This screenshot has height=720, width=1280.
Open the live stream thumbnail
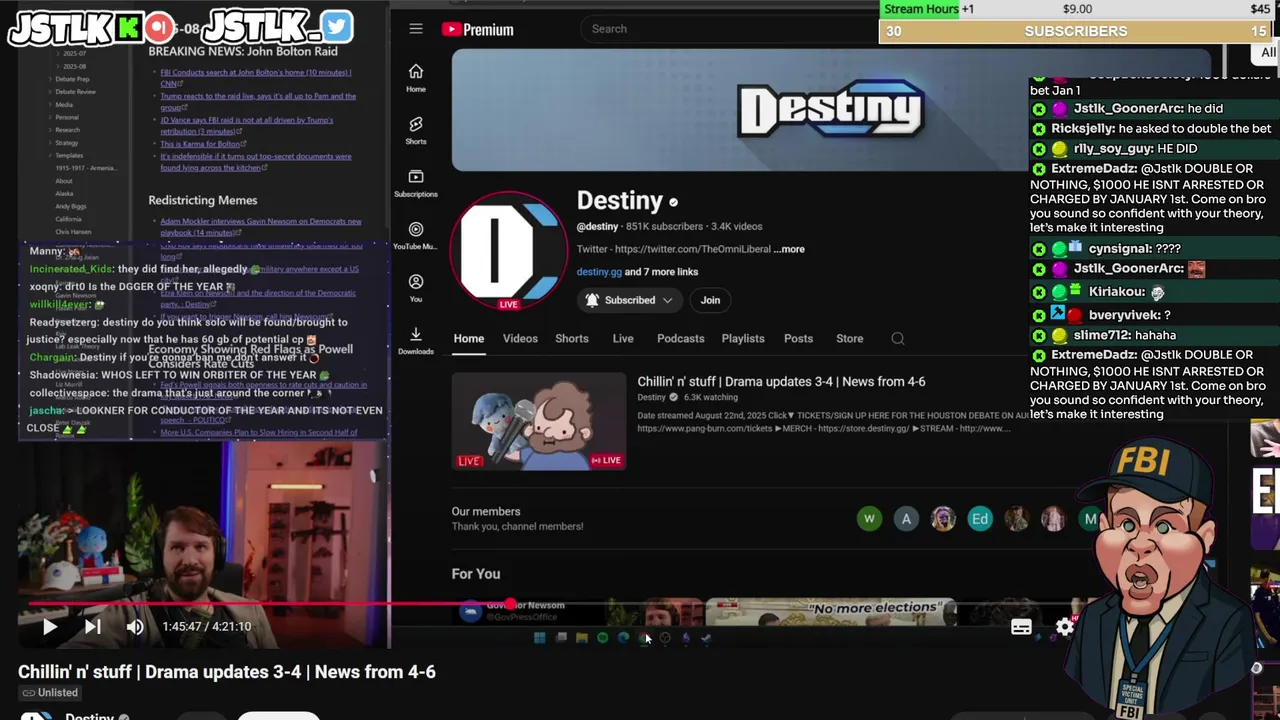pos(539,421)
